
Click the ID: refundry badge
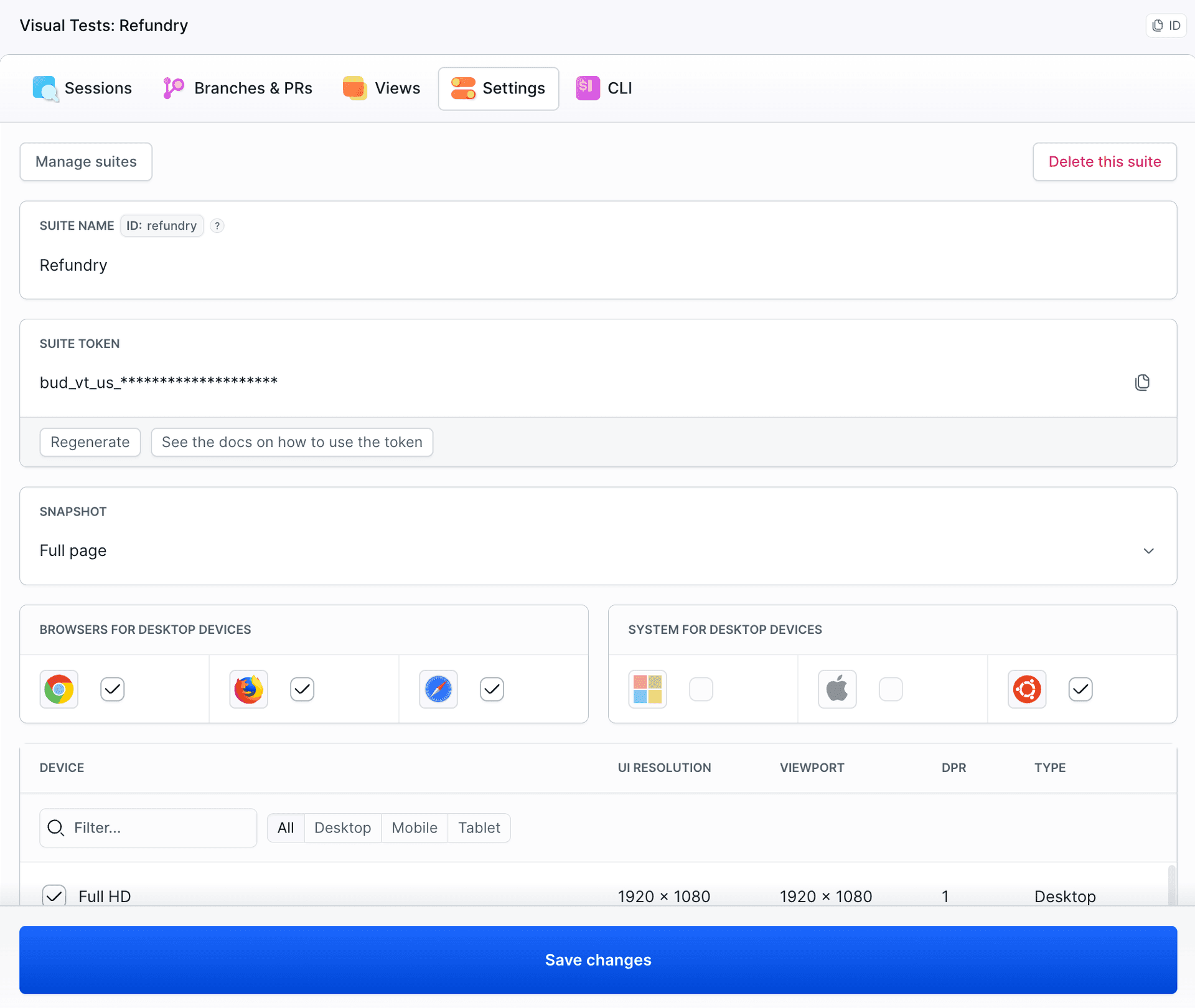point(162,225)
